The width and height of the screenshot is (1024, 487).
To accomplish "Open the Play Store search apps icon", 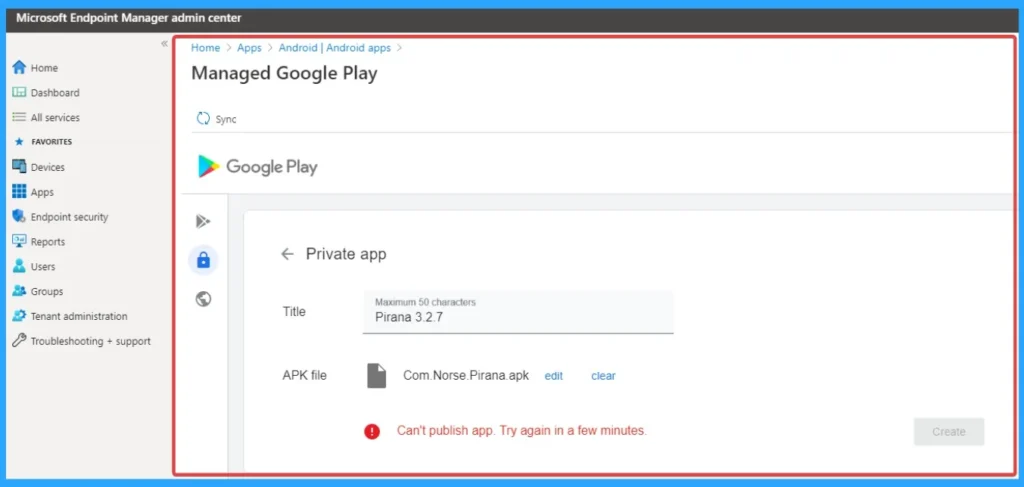I will coord(203,222).
